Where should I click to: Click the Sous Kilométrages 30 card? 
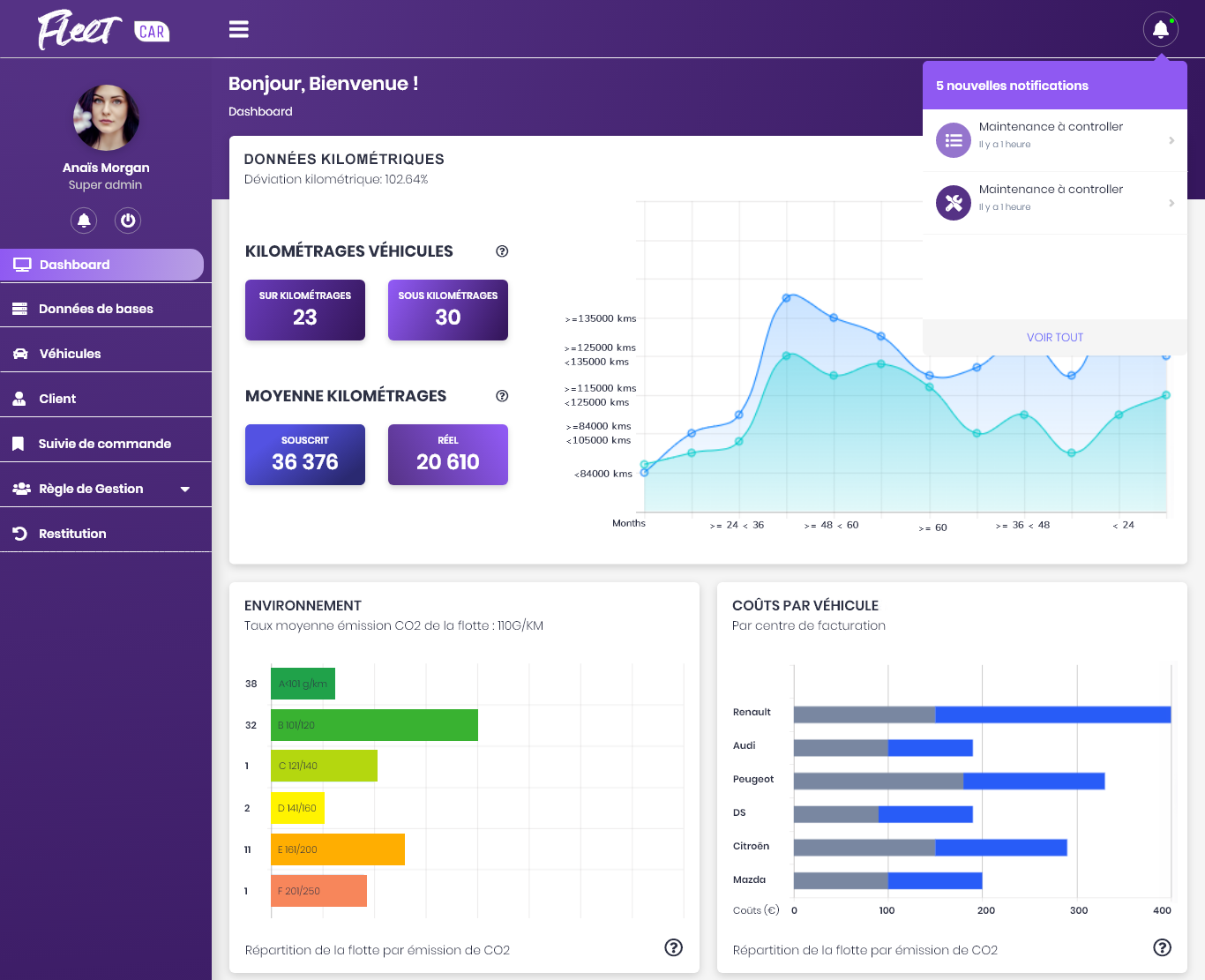[448, 310]
